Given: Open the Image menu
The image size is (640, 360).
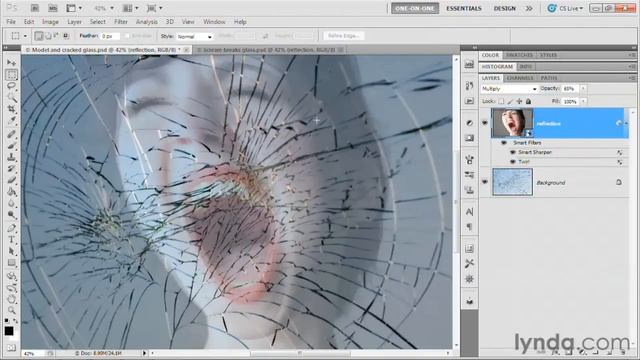Looking at the screenshot, I should click(x=50, y=22).
